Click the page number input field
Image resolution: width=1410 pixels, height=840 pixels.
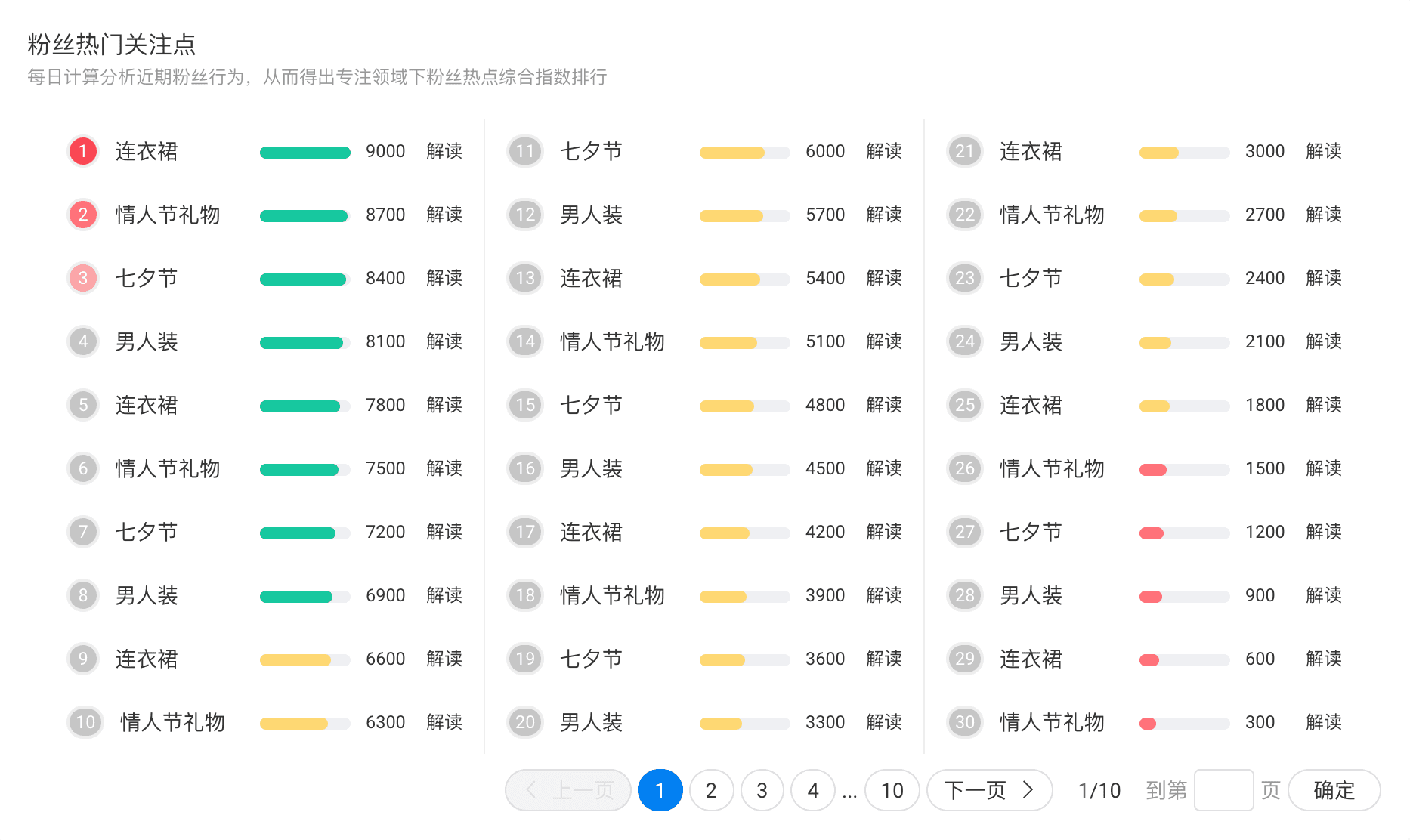pyautogui.click(x=1223, y=790)
